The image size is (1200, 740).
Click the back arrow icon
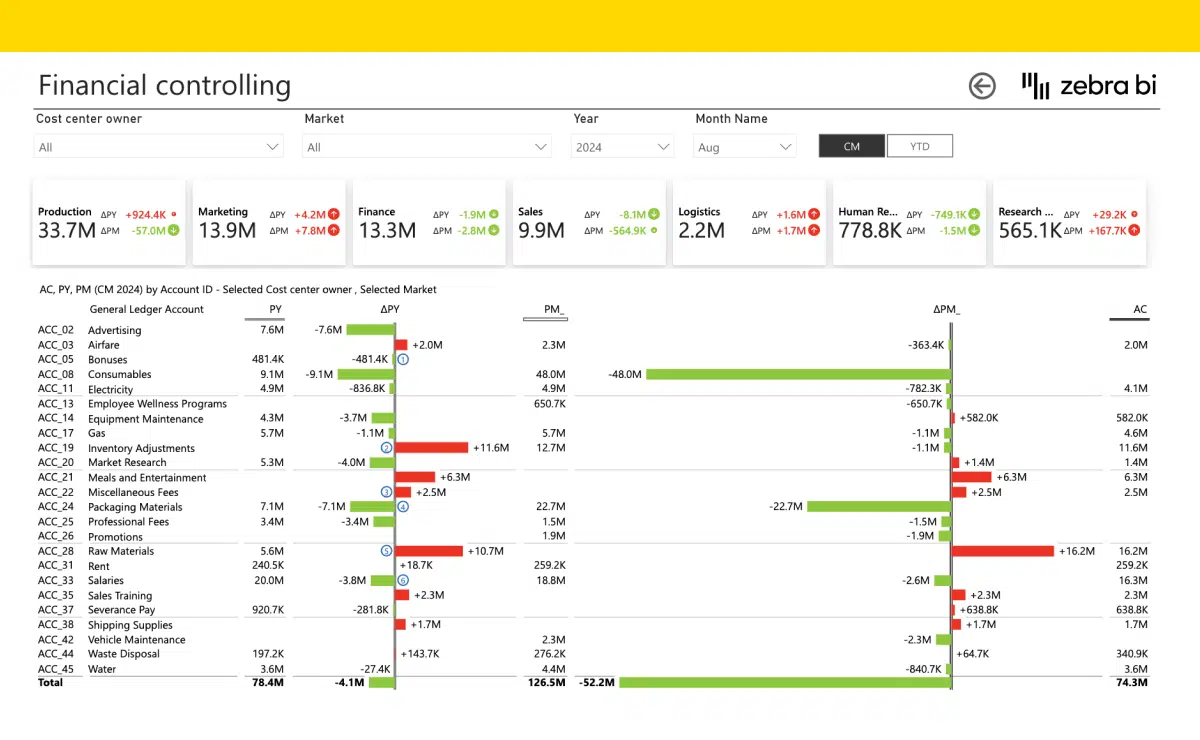point(982,87)
